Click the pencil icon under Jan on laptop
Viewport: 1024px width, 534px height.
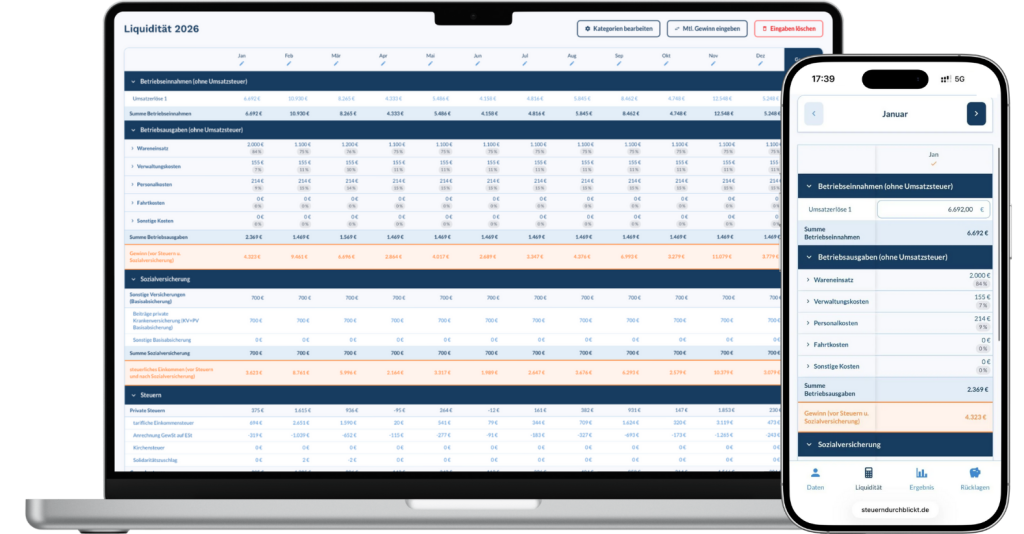242,63
